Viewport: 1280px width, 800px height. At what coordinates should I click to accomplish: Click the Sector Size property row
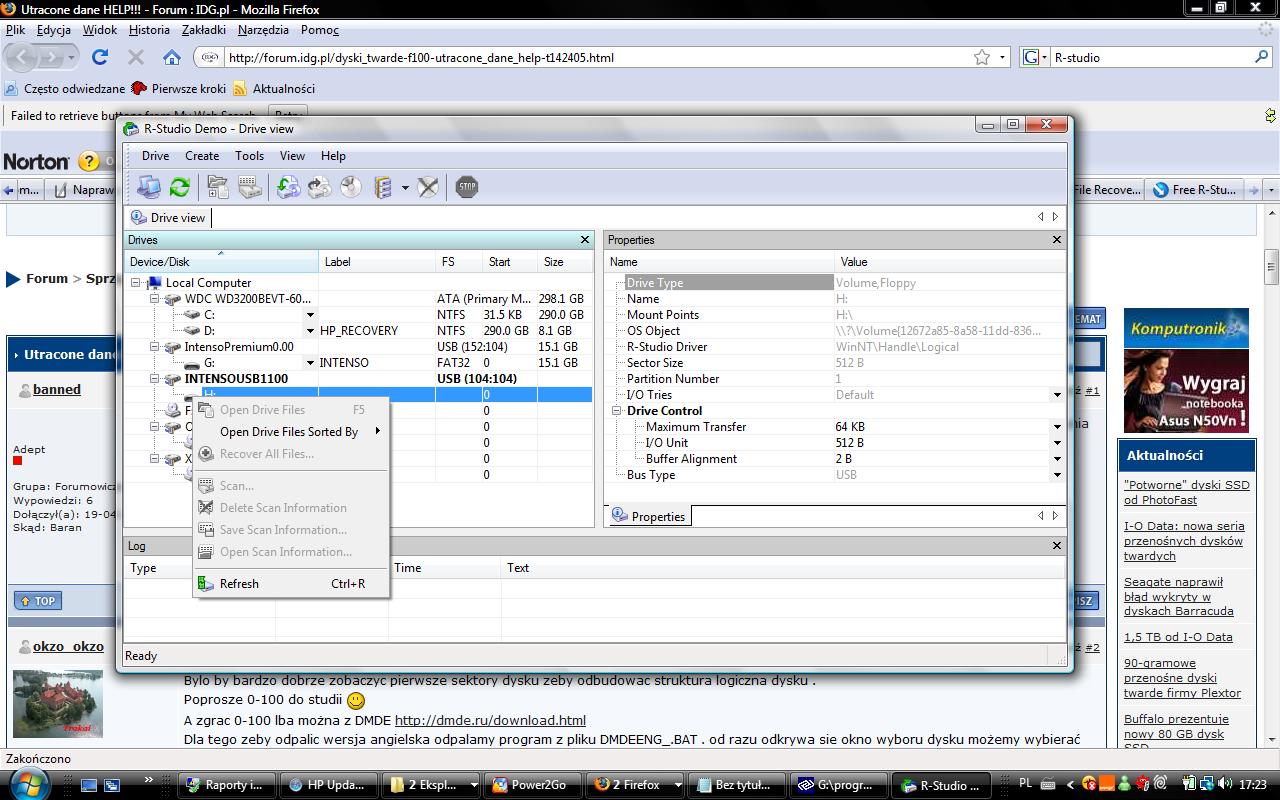point(835,363)
